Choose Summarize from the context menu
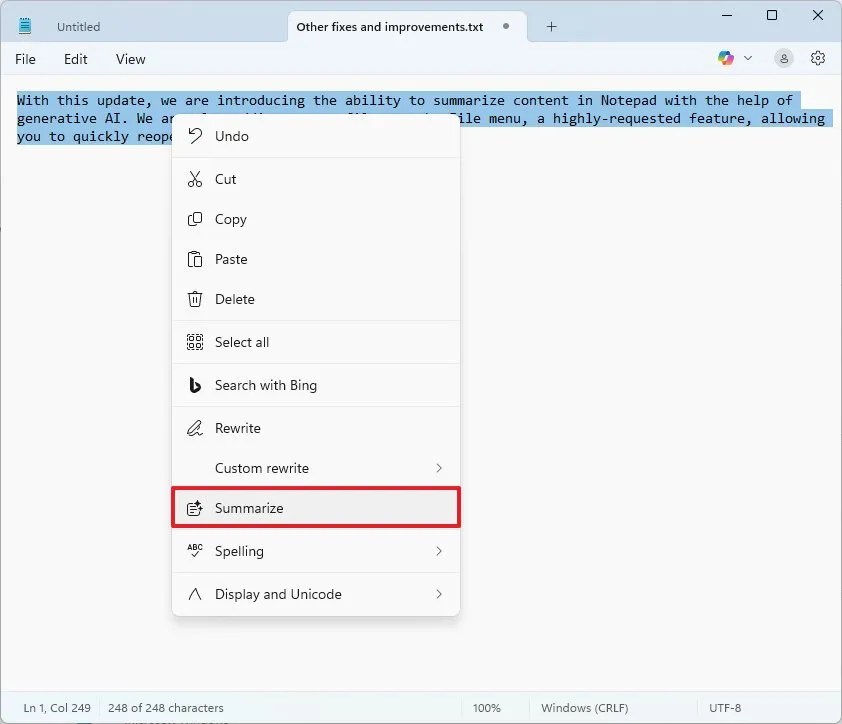This screenshot has height=724, width=842. click(250, 508)
